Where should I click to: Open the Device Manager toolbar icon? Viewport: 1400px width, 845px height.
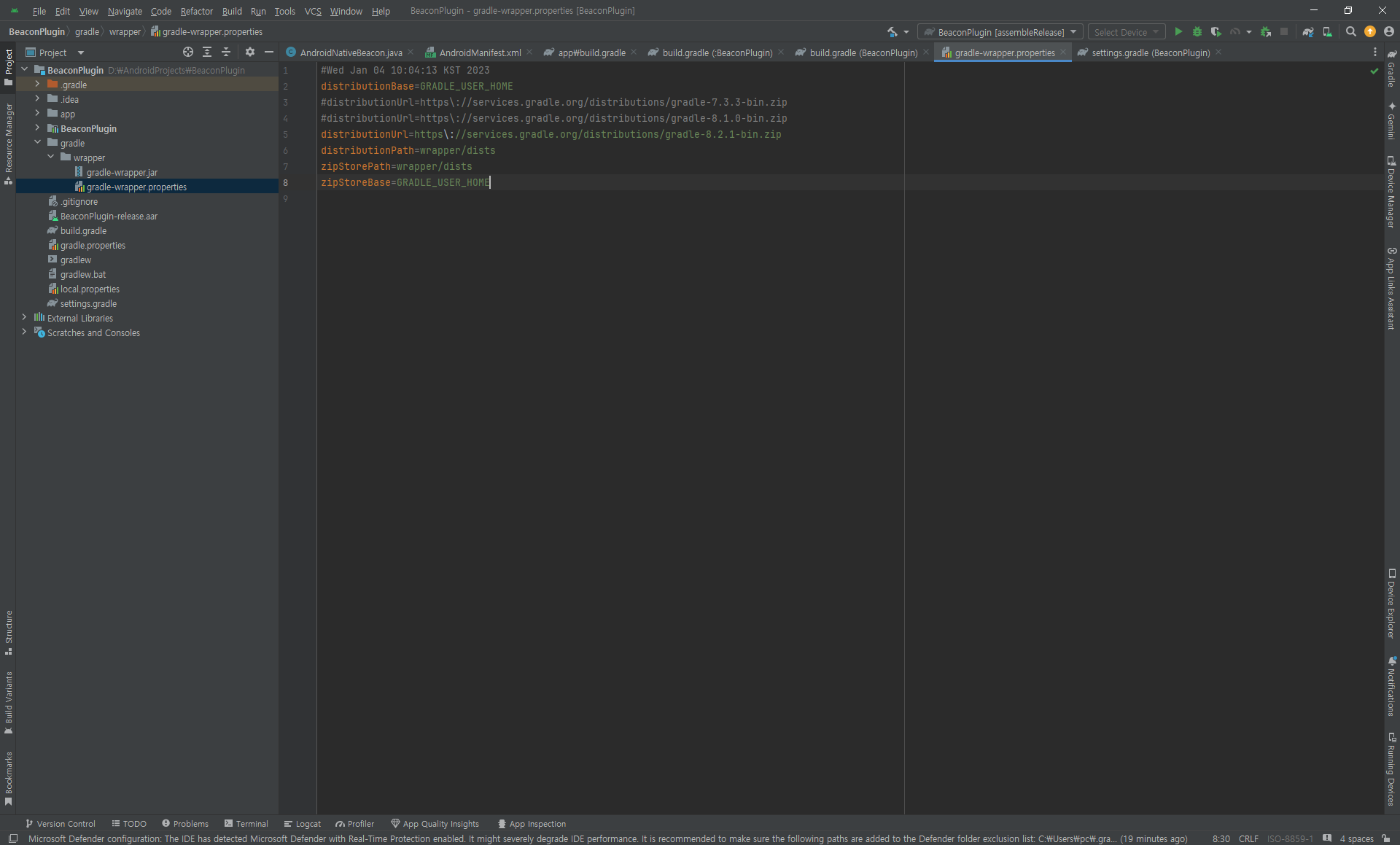pyautogui.click(x=1327, y=32)
